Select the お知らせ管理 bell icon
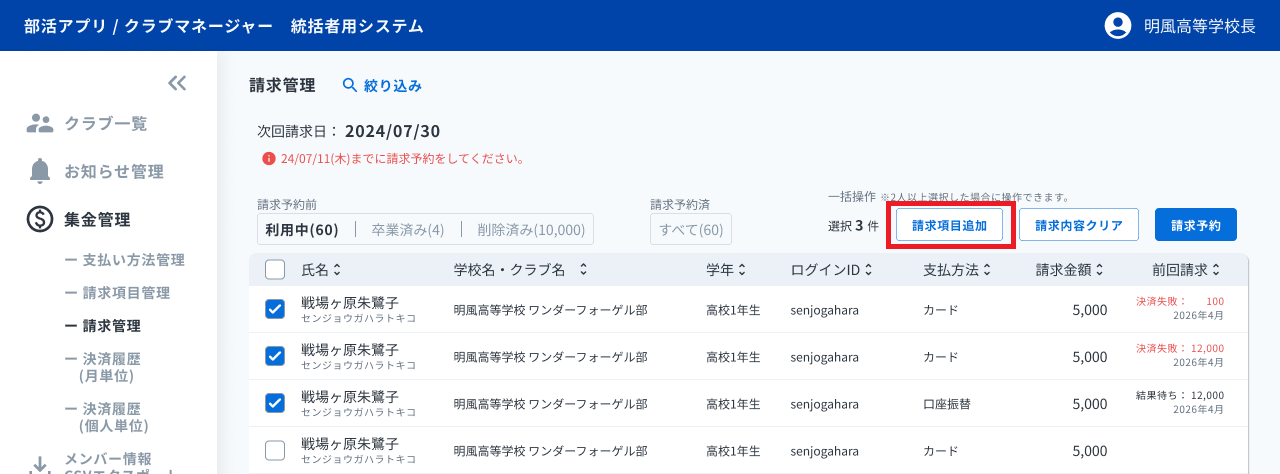 [40, 171]
